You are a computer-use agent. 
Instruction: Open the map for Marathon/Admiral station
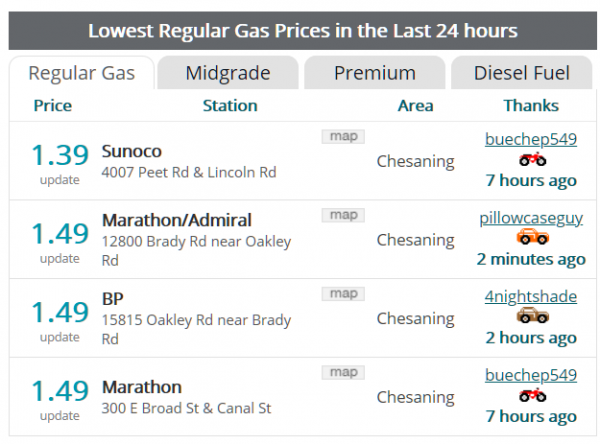343,215
